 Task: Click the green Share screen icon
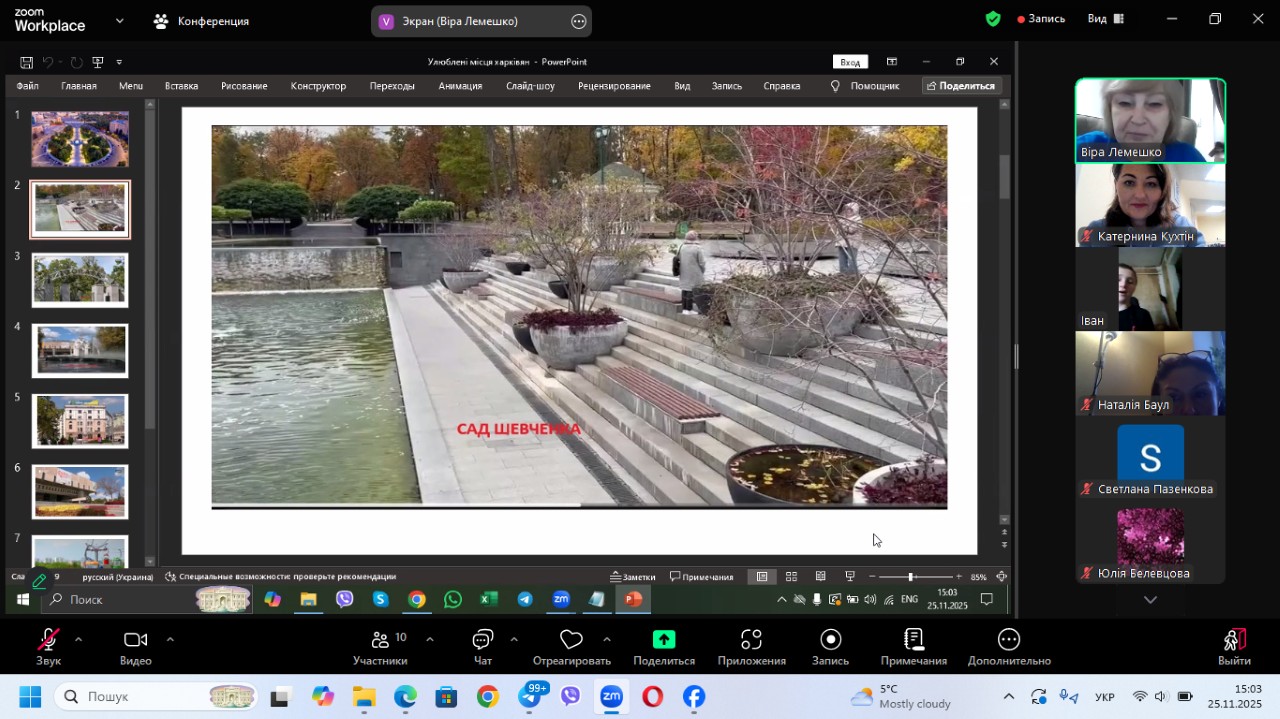point(664,641)
